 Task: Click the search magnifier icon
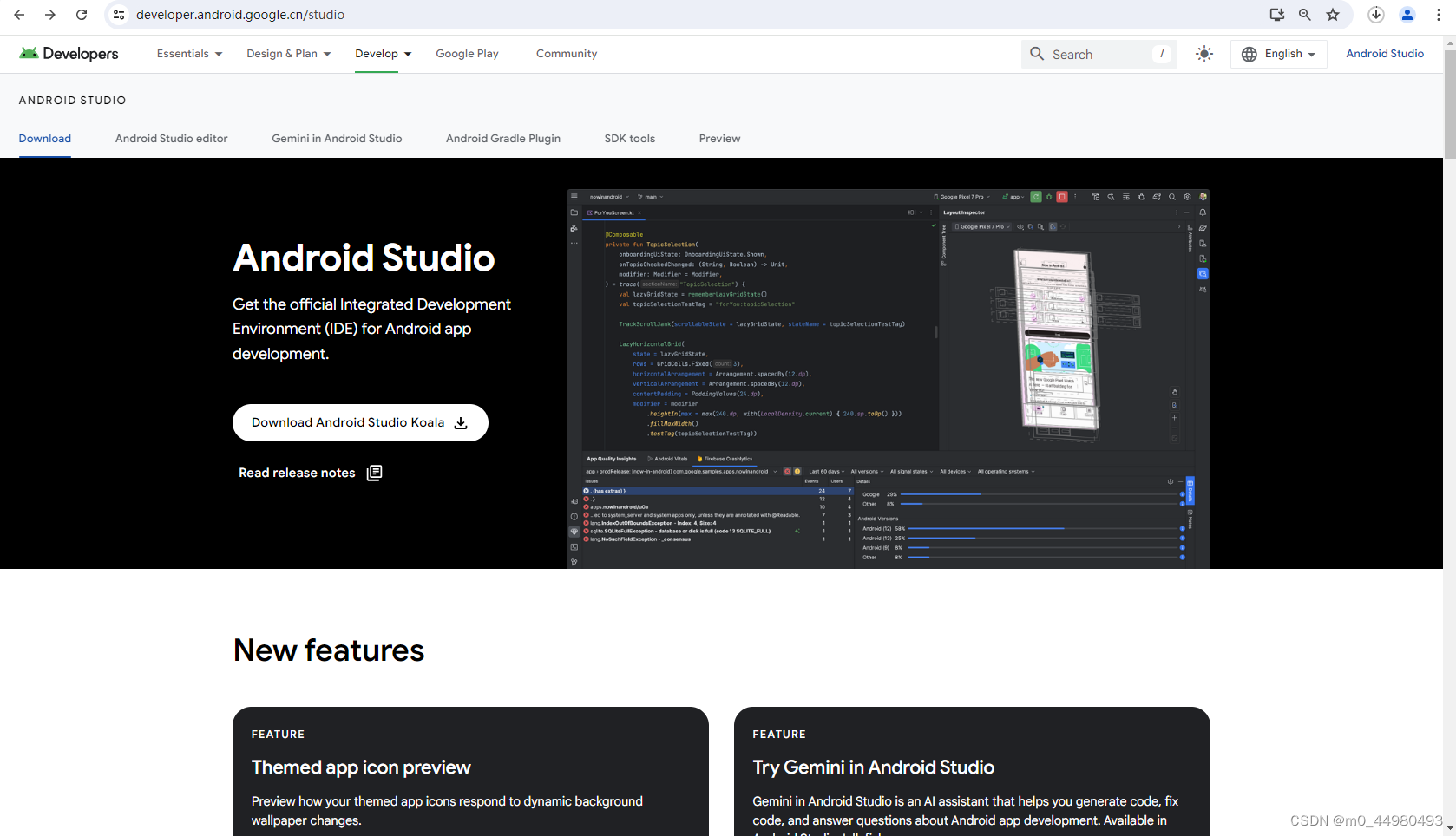[x=1037, y=54]
